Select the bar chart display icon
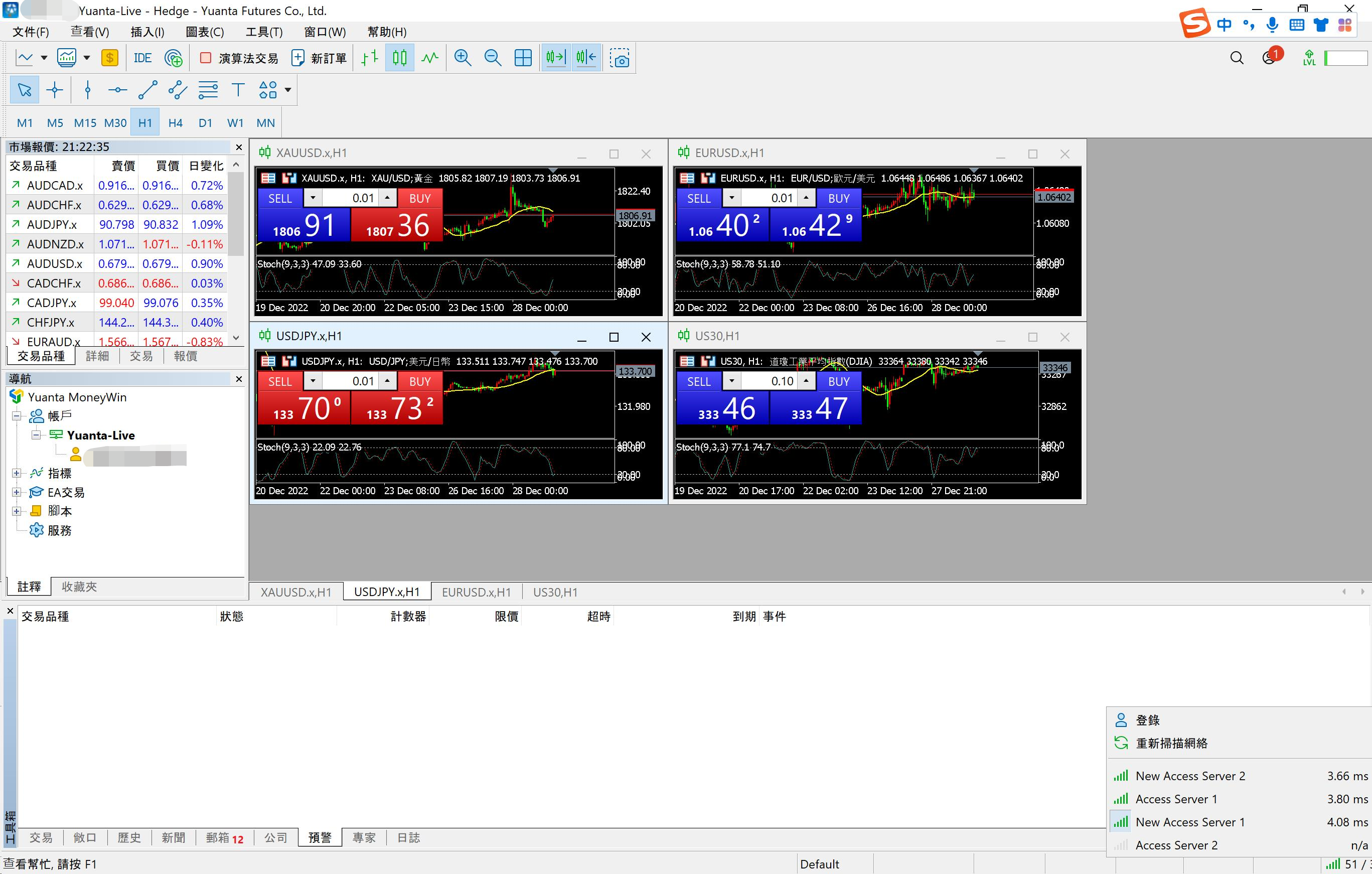Screen dimensions: 1372x874 click(370, 58)
